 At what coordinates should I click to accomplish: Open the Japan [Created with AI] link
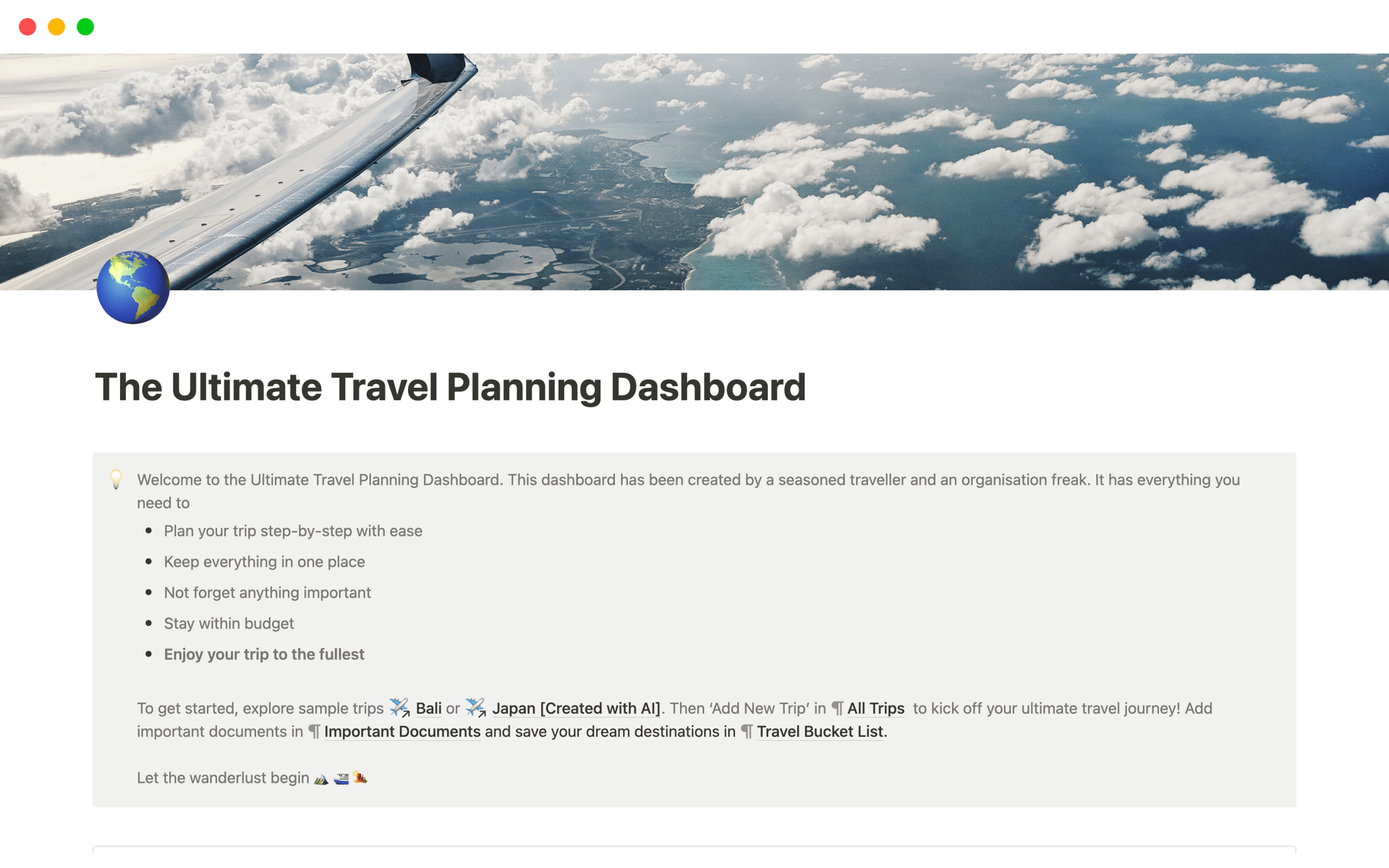coord(576,709)
